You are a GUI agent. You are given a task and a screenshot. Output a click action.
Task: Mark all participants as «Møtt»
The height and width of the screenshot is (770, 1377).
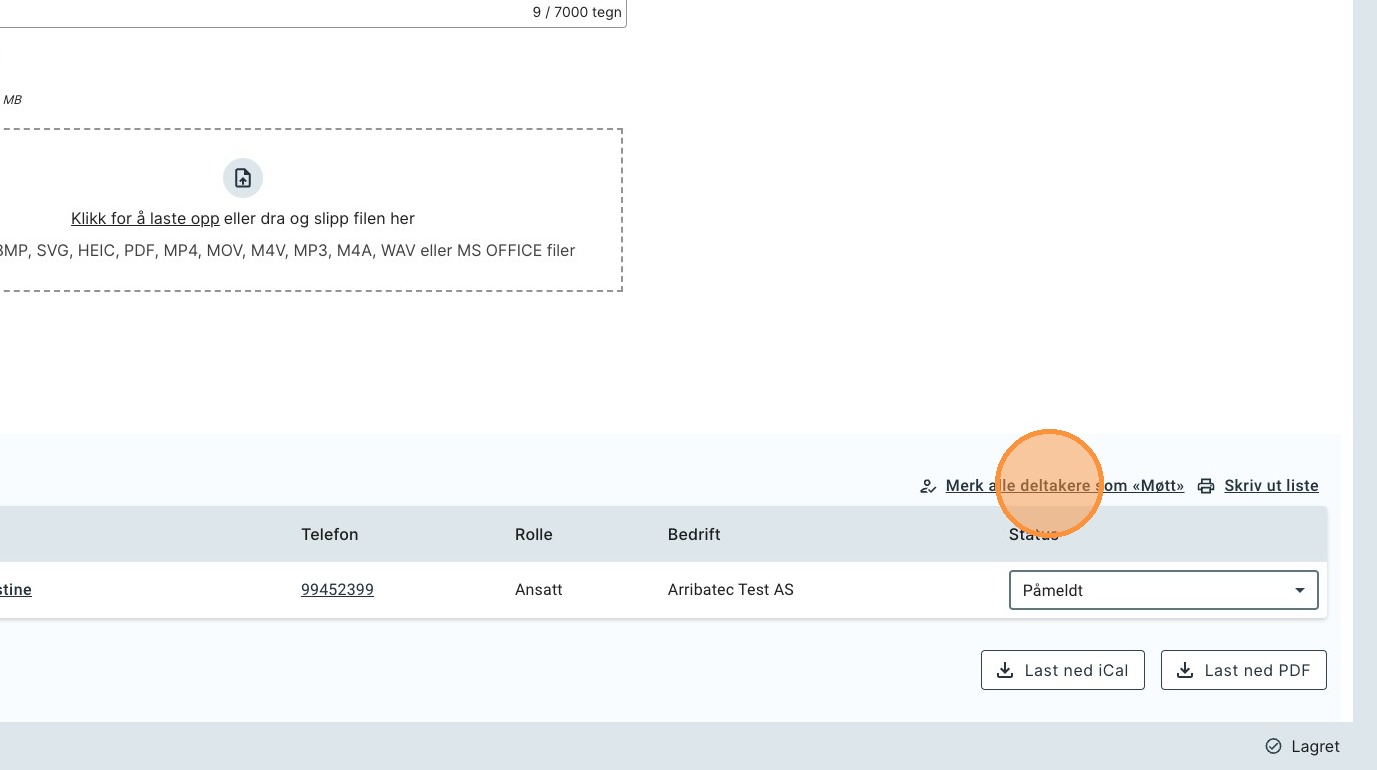[x=1064, y=486]
